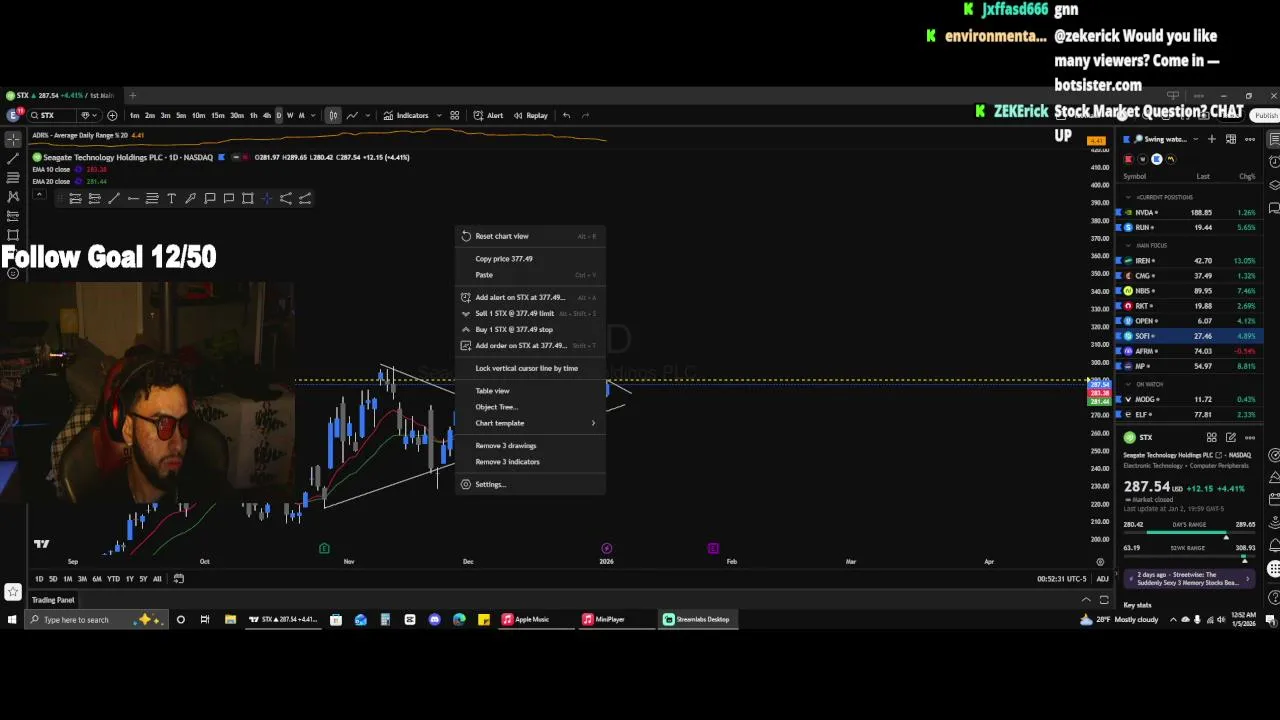Select the rectangle tool in favorites bar

[x=248, y=199]
